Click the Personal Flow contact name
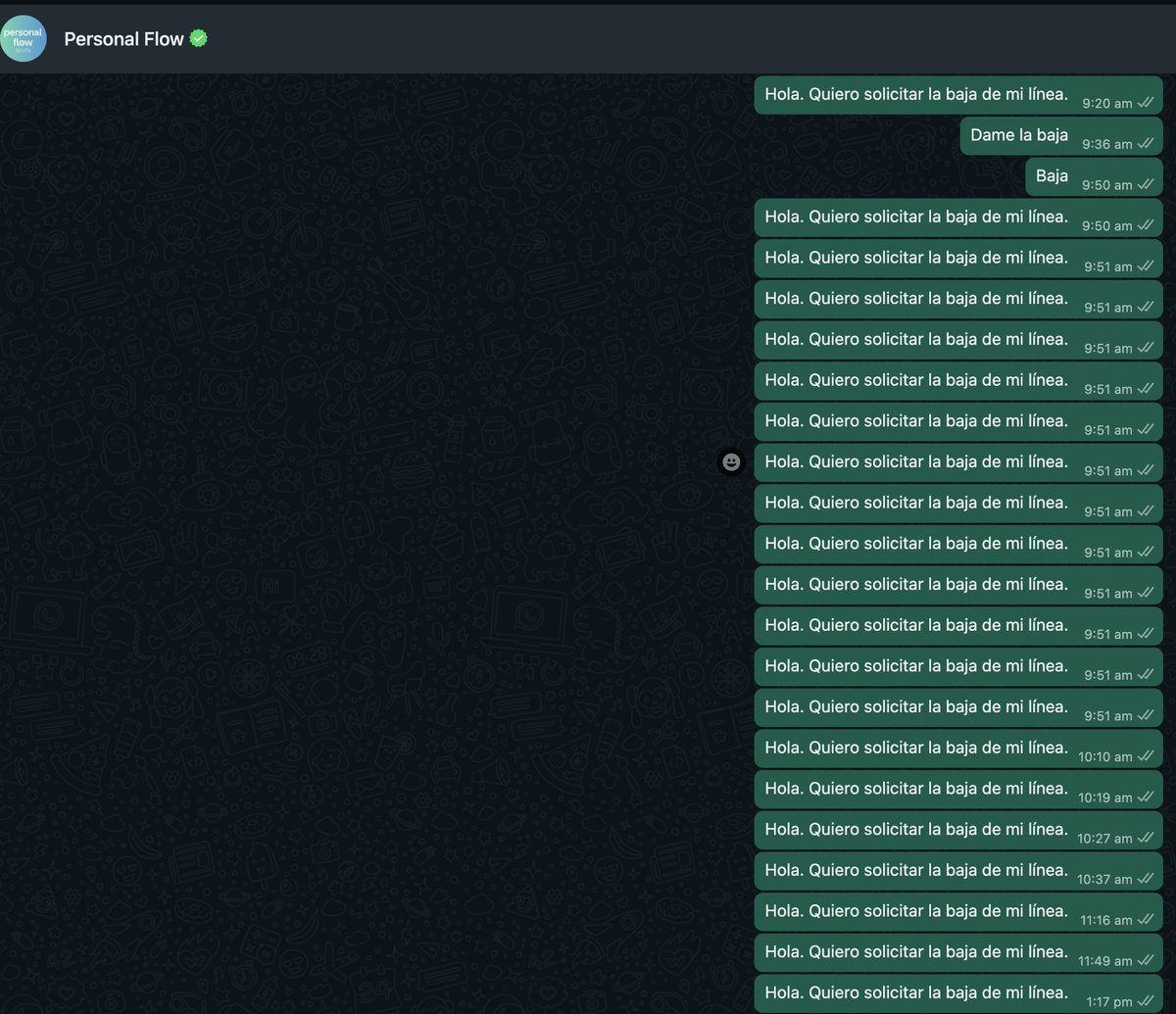Viewport: 1176px width, 1014px height. pyautogui.click(x=123, y=39)
